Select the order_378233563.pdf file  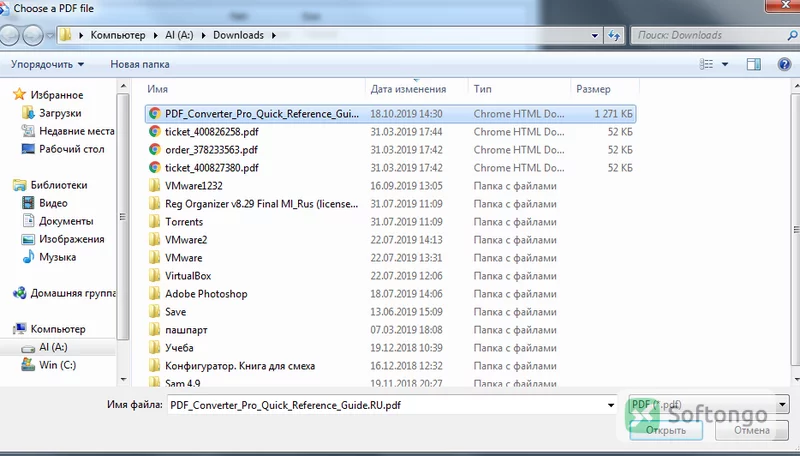pos(211,150)
